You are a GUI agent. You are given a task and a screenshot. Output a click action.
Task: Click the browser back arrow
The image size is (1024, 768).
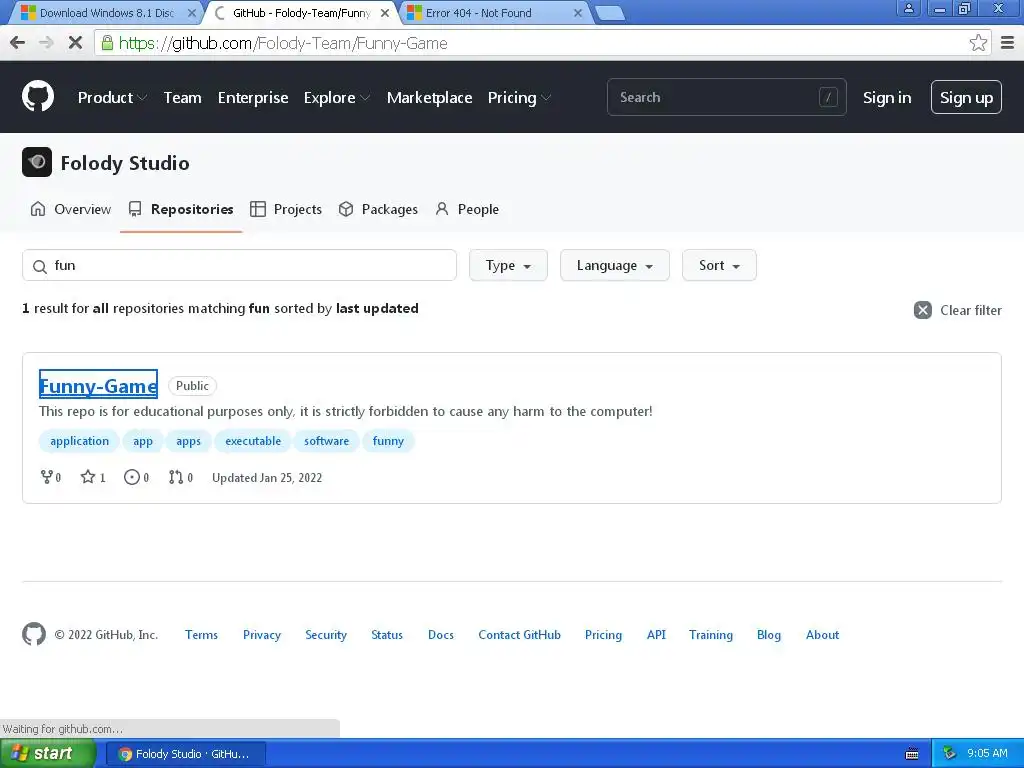coord(18,43)
